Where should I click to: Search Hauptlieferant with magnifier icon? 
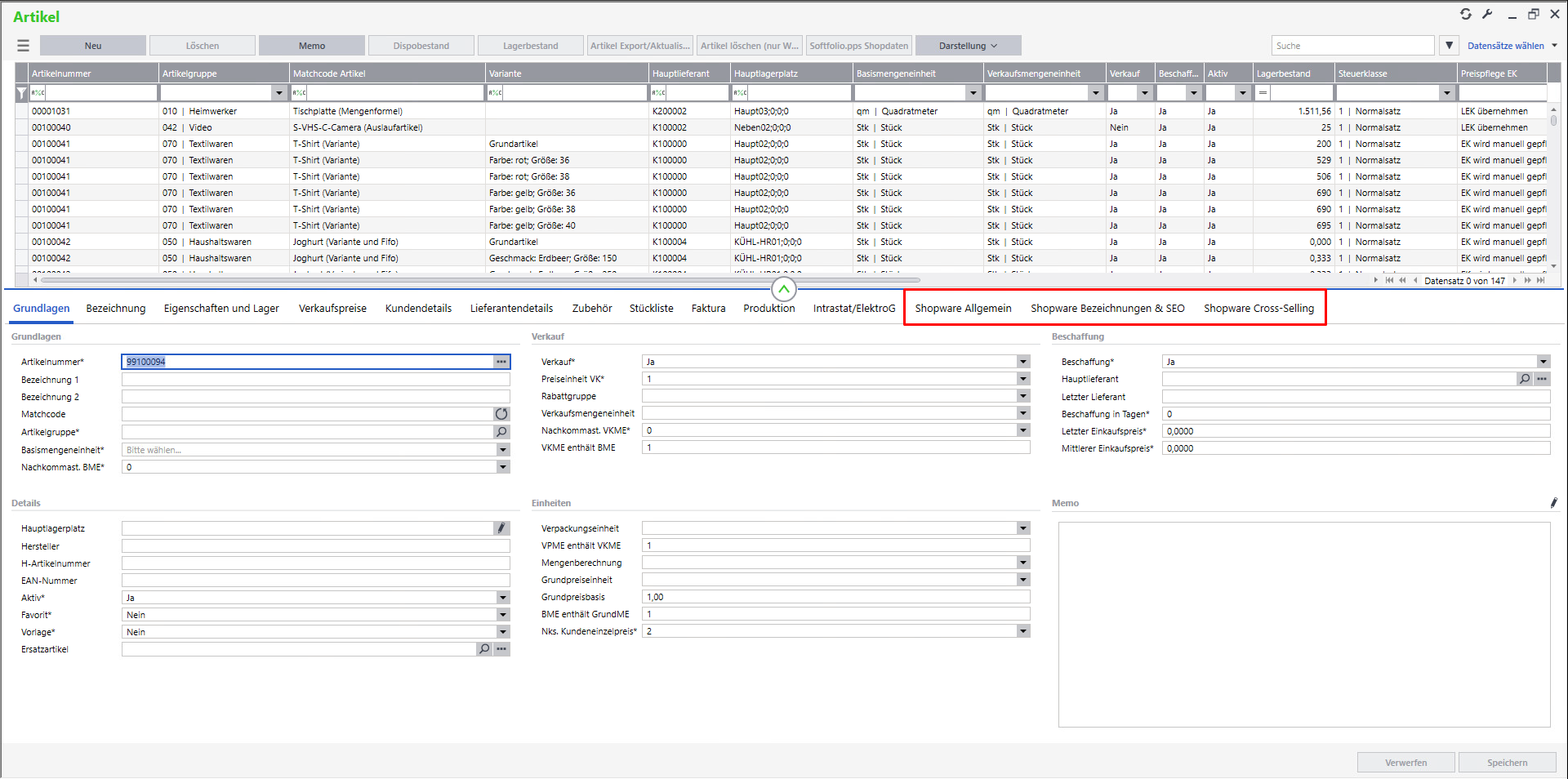click(x=1524, y=379)
